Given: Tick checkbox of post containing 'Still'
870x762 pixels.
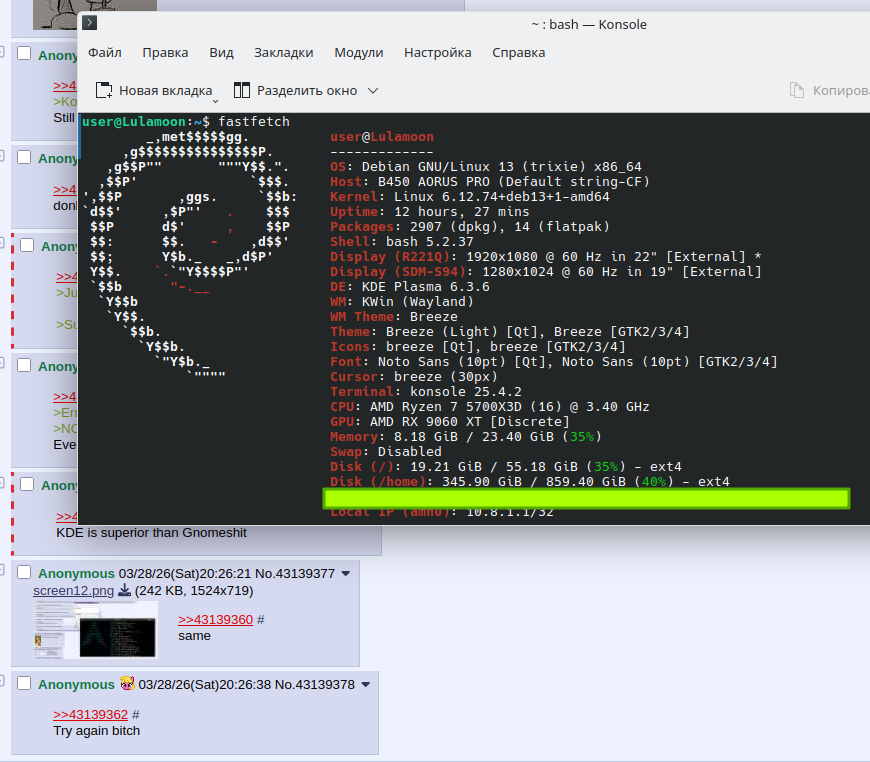Looking at the screenshot, I should tap(24, 53).
